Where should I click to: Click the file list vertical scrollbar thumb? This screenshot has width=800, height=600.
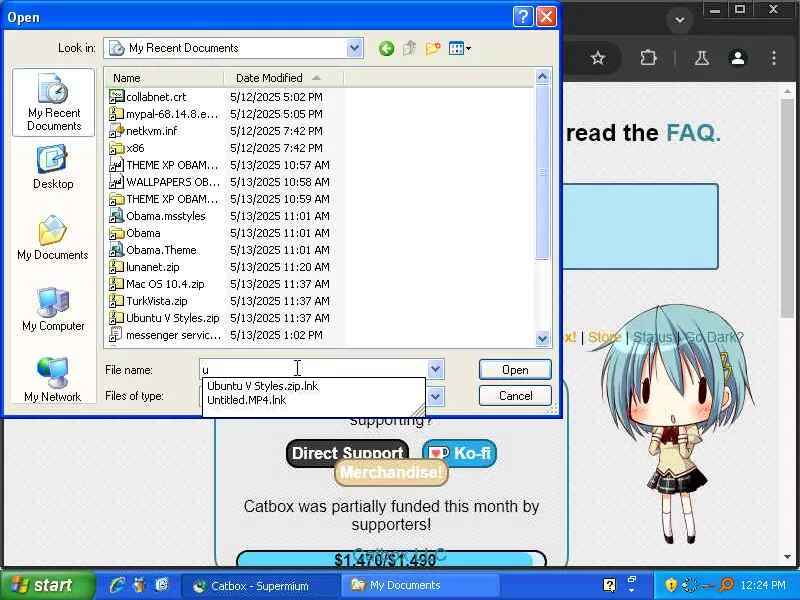(542, 172)
